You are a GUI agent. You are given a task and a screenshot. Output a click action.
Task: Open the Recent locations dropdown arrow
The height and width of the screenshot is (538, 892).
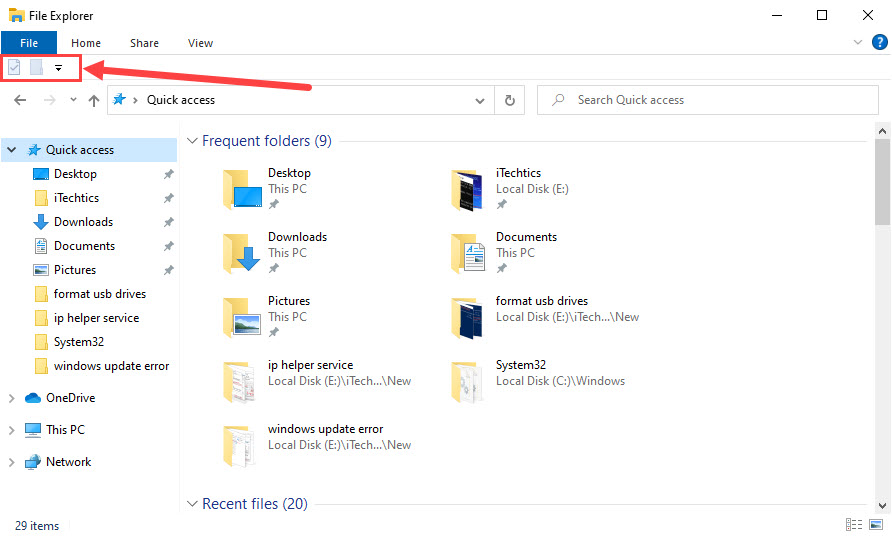coord(74,100)
